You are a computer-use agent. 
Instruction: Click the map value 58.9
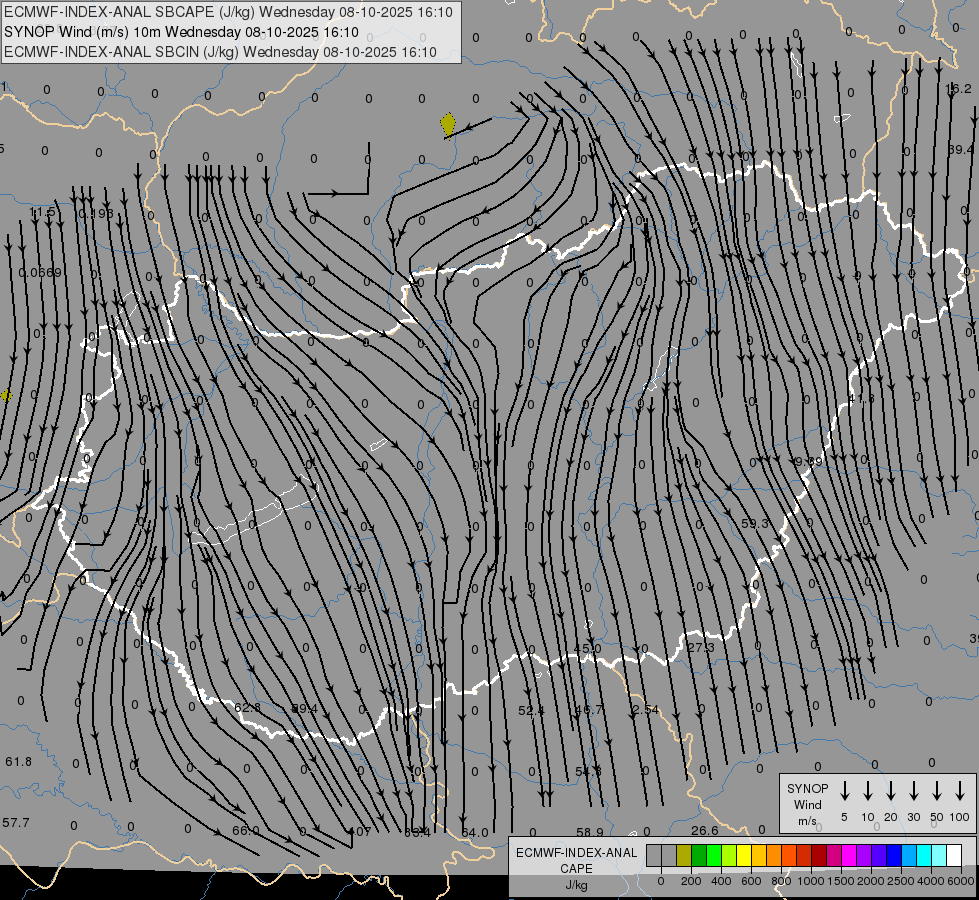(589, 832)
